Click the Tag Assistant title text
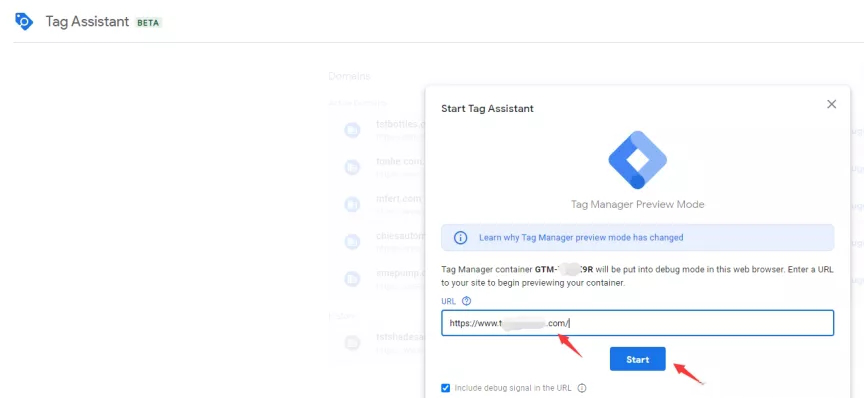The width and height of the screenshot is (864, 398). tap(87, 22)
